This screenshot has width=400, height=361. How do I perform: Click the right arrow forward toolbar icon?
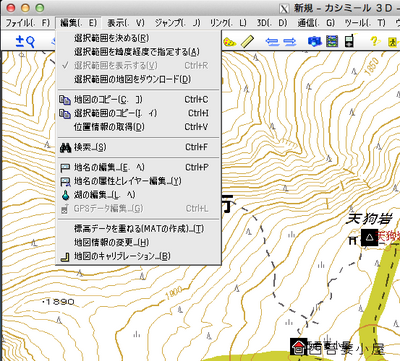(290, 42)
